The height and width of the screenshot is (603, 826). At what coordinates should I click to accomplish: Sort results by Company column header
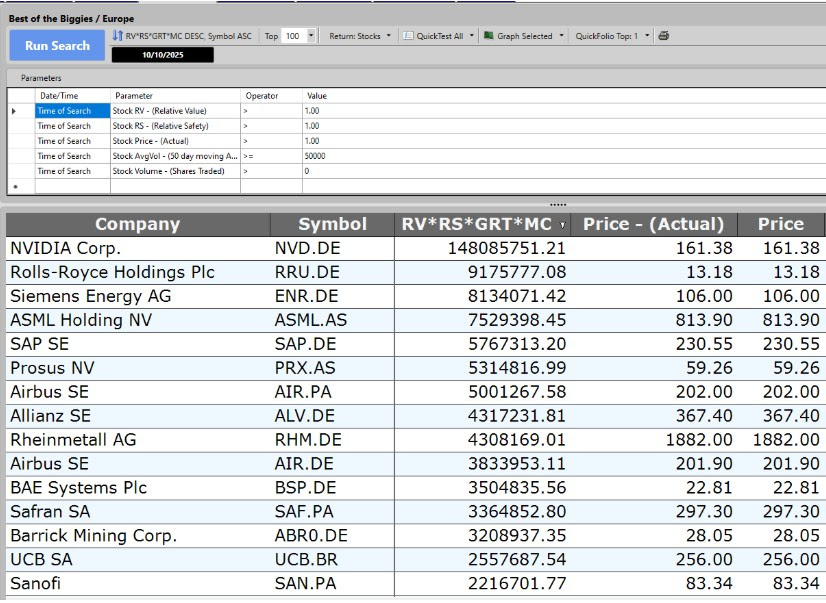pyautogui.click(x=137, y=224)
